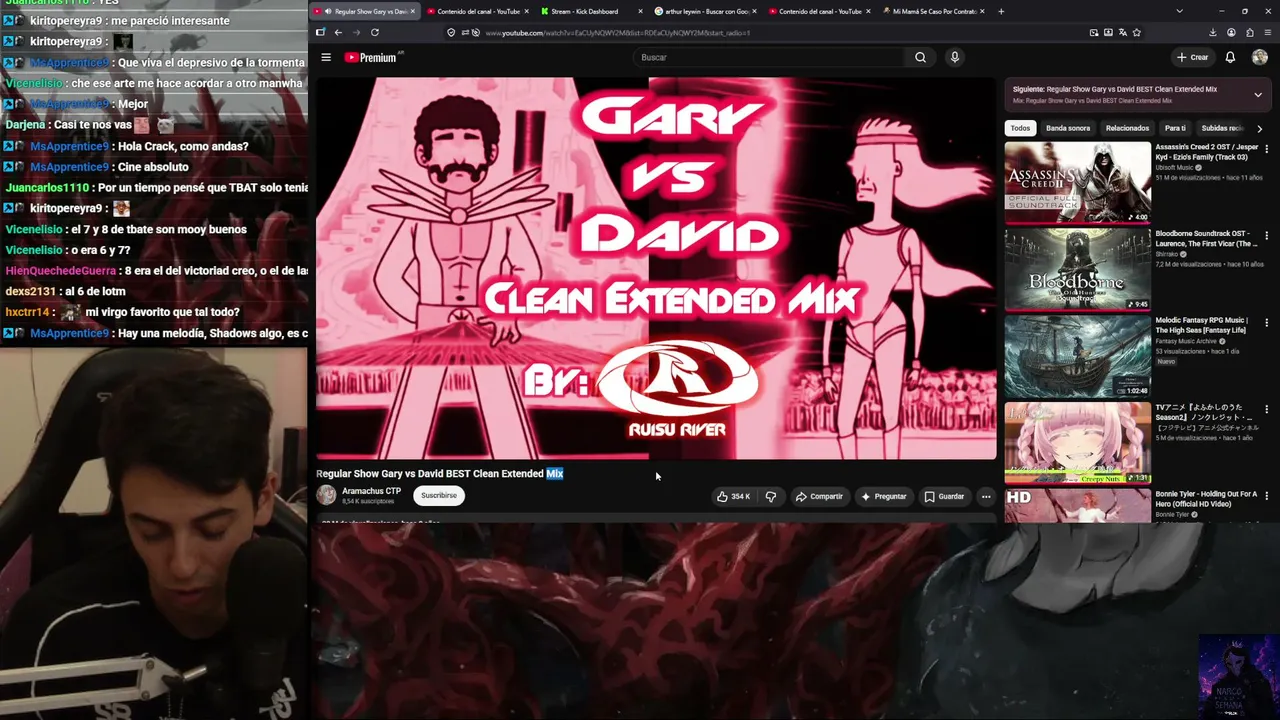This screenshot has height=720, width=1280.
Task: Open browser extensions menu
Action: click(1249, 32)
